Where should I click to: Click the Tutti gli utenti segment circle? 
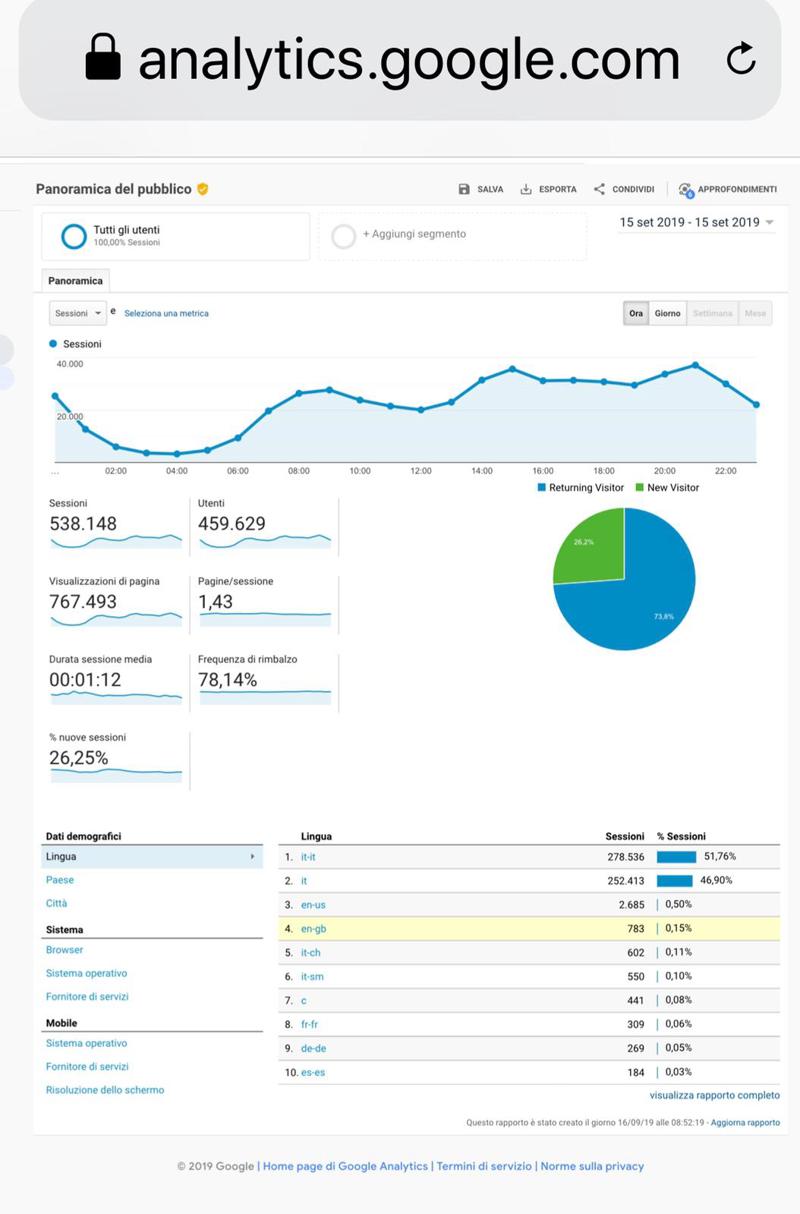click(x=73, y=236)
